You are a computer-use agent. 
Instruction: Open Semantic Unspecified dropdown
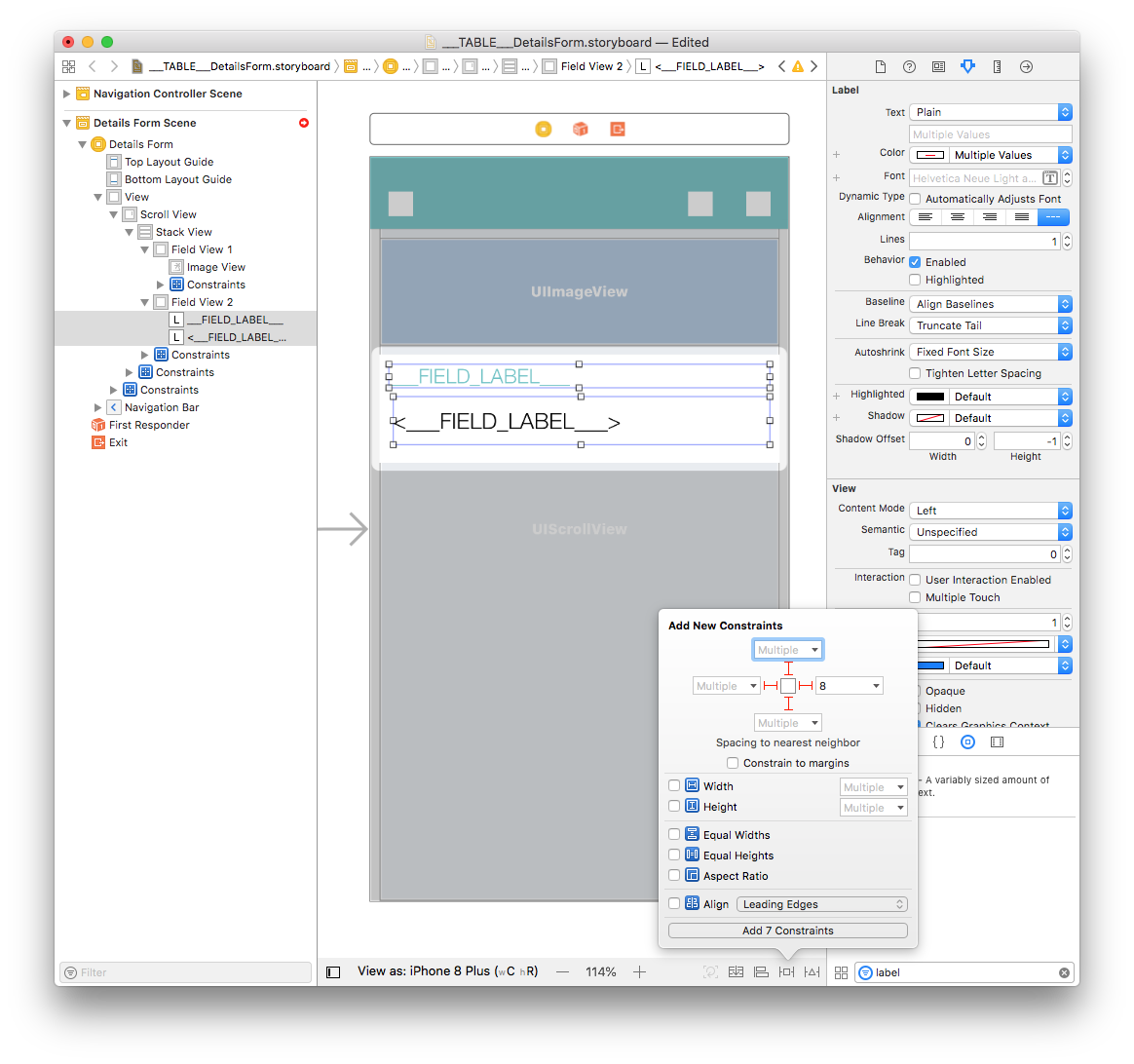(x=990, y=532)
